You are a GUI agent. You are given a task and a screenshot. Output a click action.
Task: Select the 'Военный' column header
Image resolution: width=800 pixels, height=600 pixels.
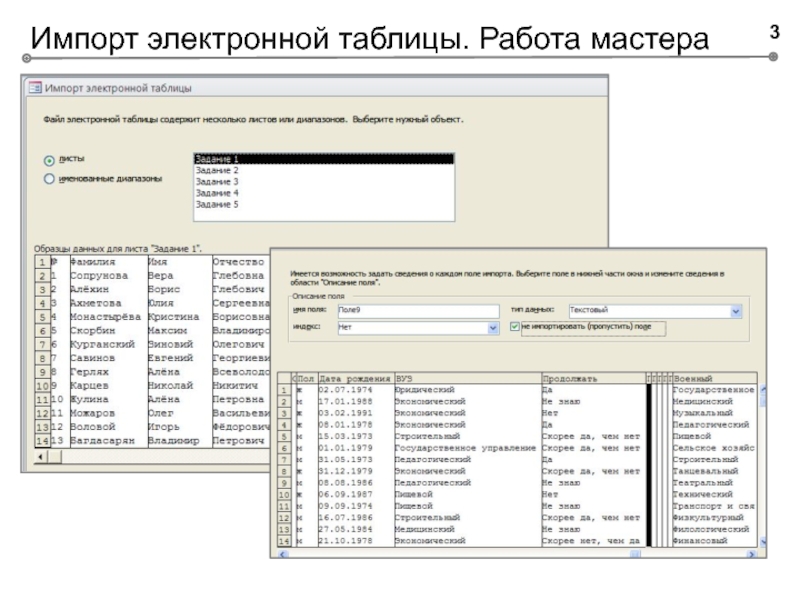click(712, 379)
